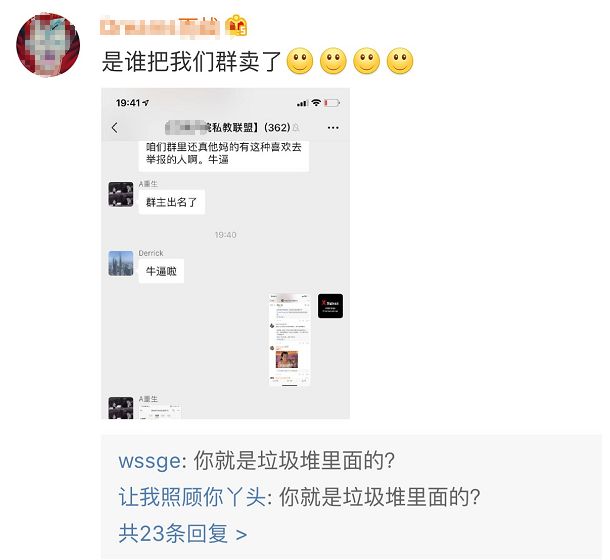Open the pixelated poster profile avatar
Screen dimensions: 610x560
click(x=48, y=45)
